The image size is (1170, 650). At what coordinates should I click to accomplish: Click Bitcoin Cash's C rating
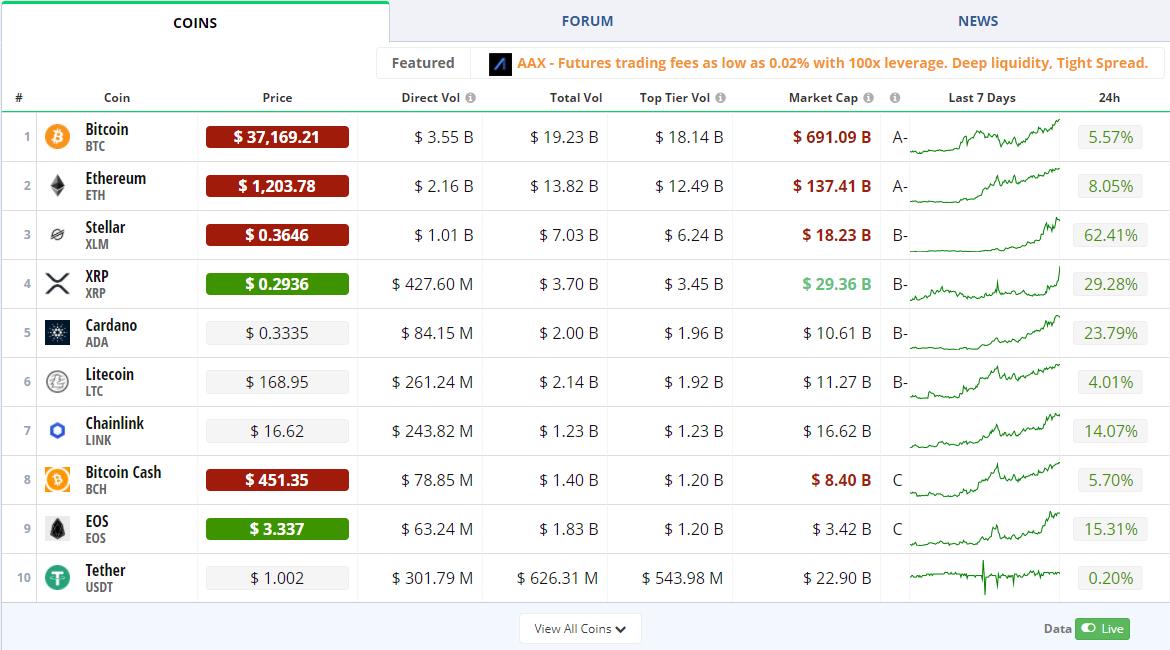coord(897,480)
